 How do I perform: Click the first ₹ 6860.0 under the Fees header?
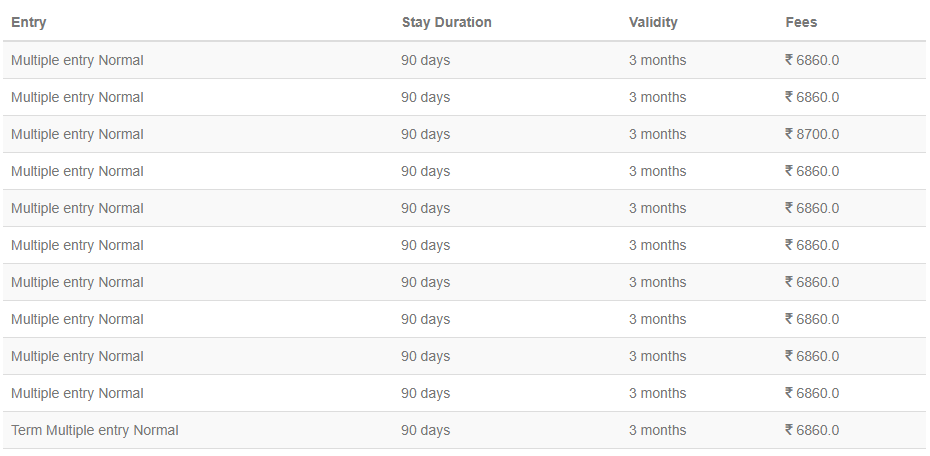tap(812, 60)
